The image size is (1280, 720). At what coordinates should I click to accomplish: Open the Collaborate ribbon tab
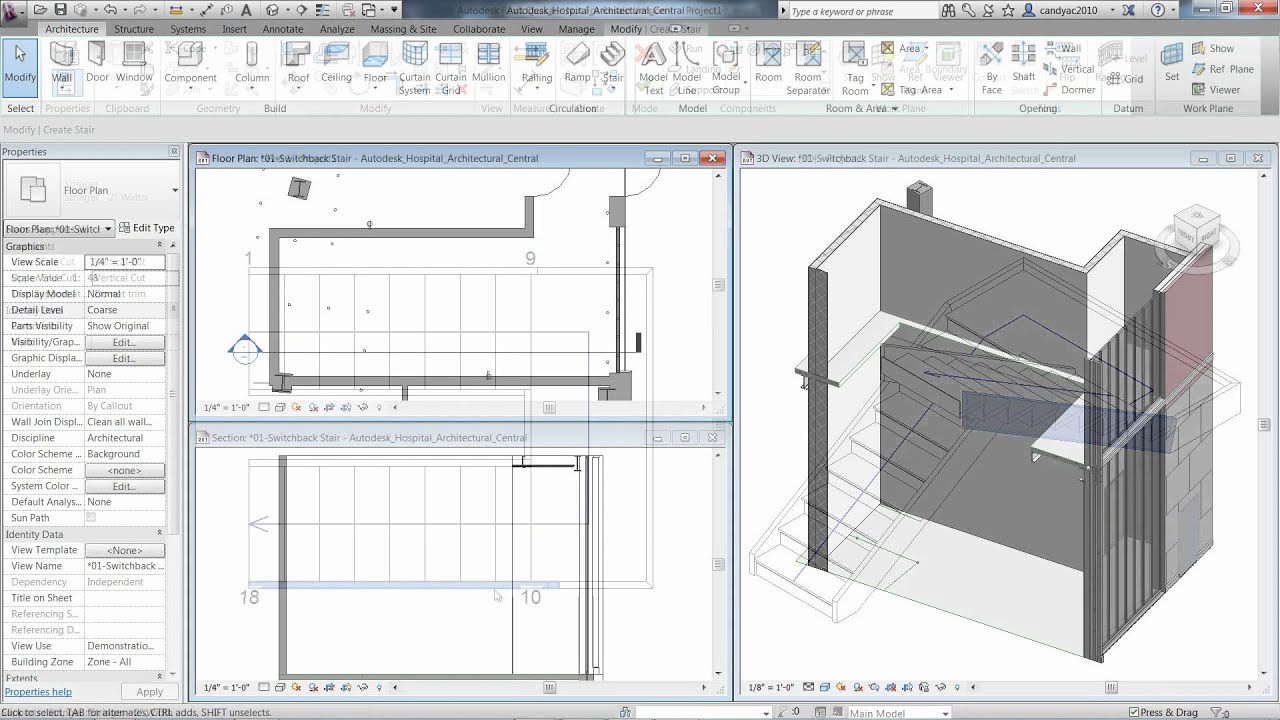479,29
